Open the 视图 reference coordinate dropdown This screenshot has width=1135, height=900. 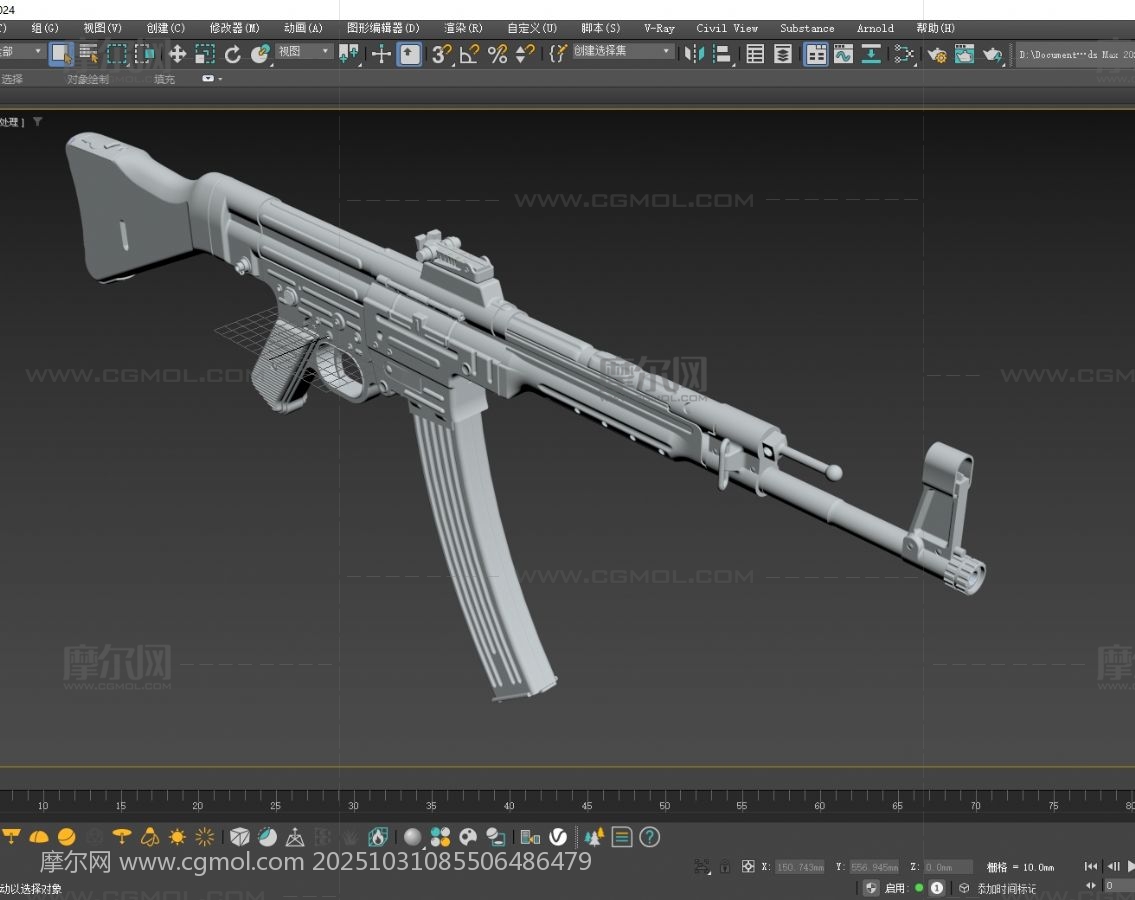tap(304, 51)
